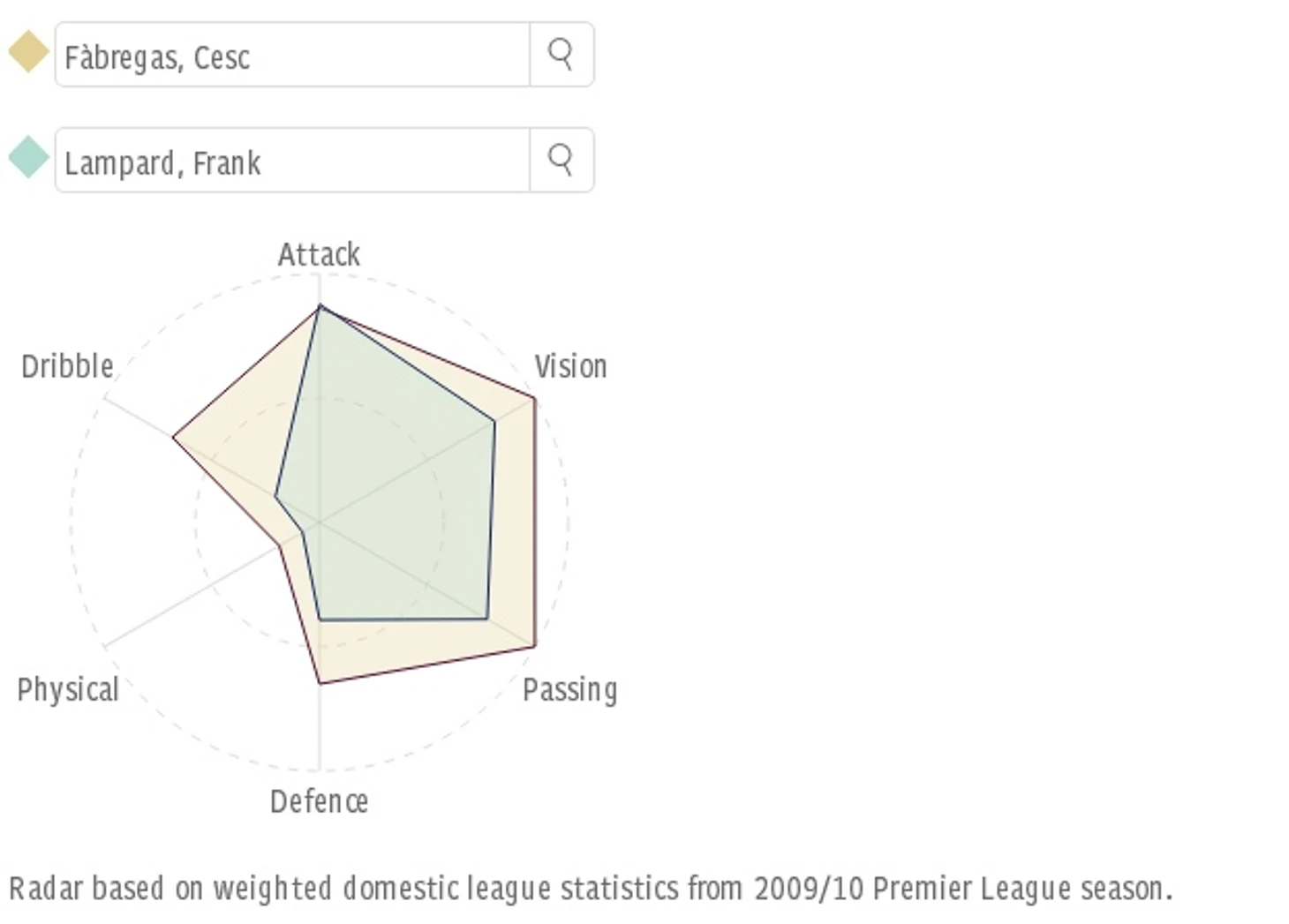Click Lampard's Vision vertex on radar

point(494,422)
